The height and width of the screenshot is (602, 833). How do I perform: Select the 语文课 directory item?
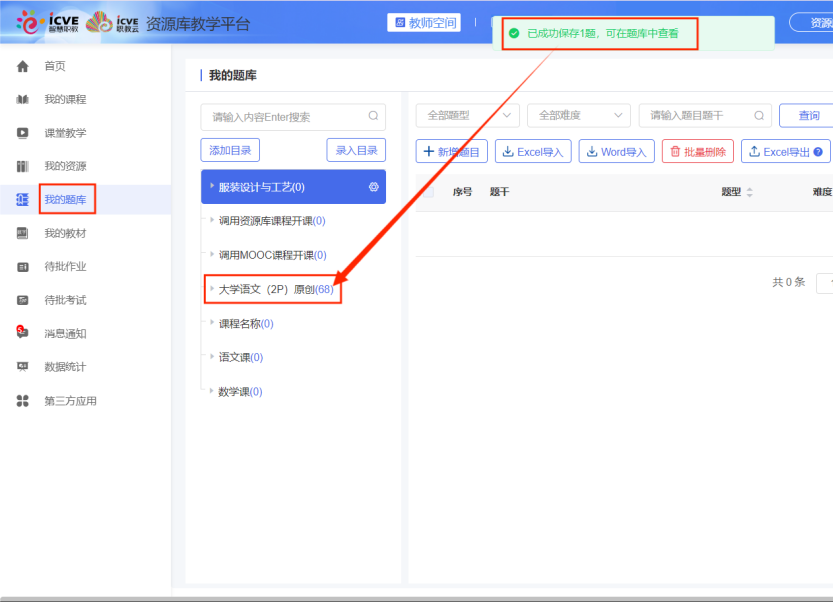240,357
